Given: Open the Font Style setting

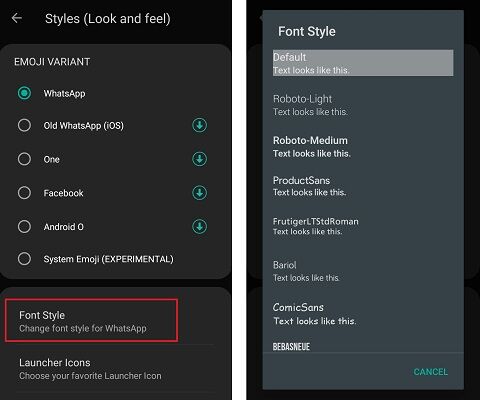Looking at the screenshot, I should pyautogui.click(x=91, y=321).
